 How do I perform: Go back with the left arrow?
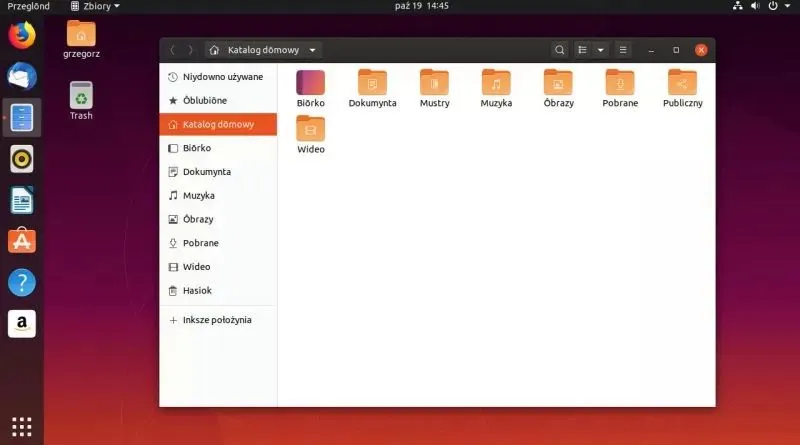[x=172, y=50]
